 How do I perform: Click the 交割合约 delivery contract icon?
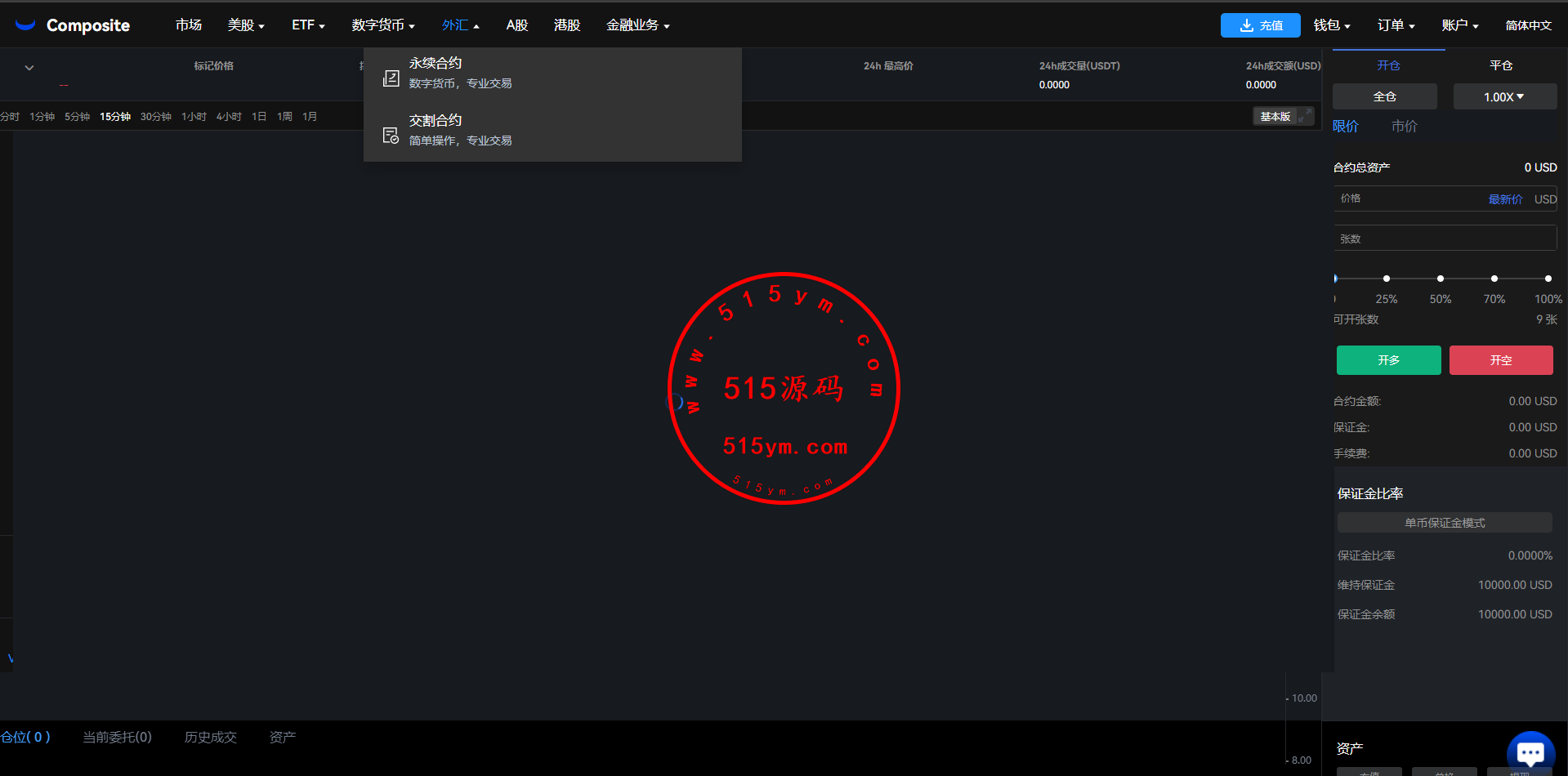(x=391, y=136)
